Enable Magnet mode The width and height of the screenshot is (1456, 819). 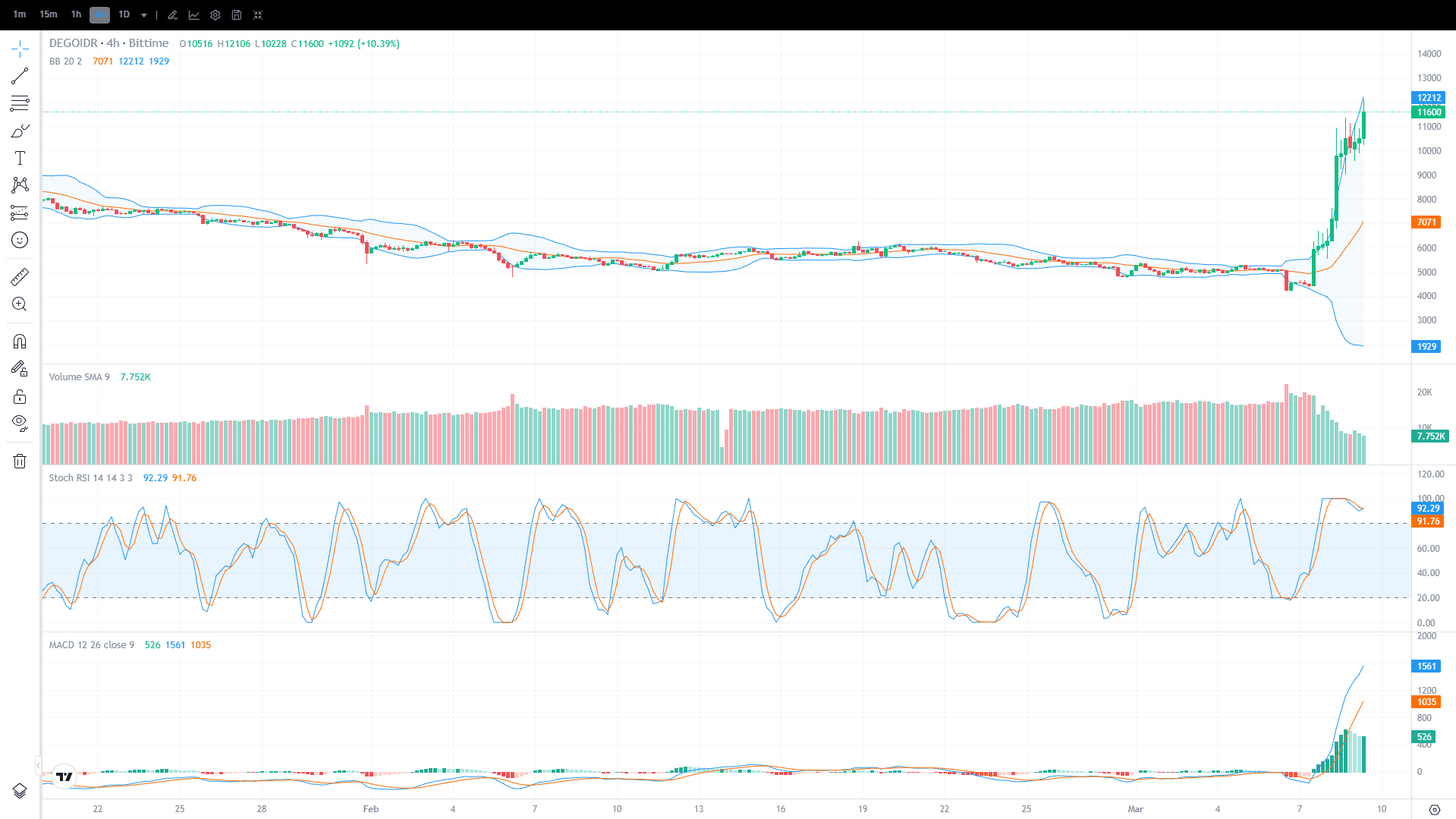[x=20, y=341]
